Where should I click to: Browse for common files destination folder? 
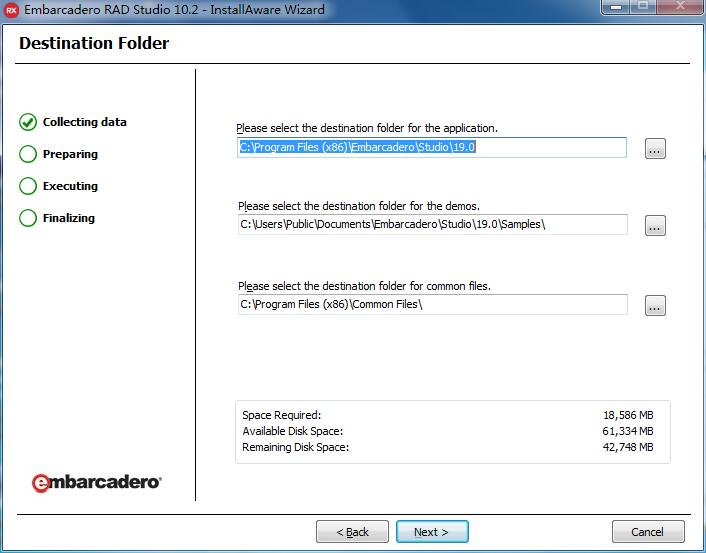point(655,305)
